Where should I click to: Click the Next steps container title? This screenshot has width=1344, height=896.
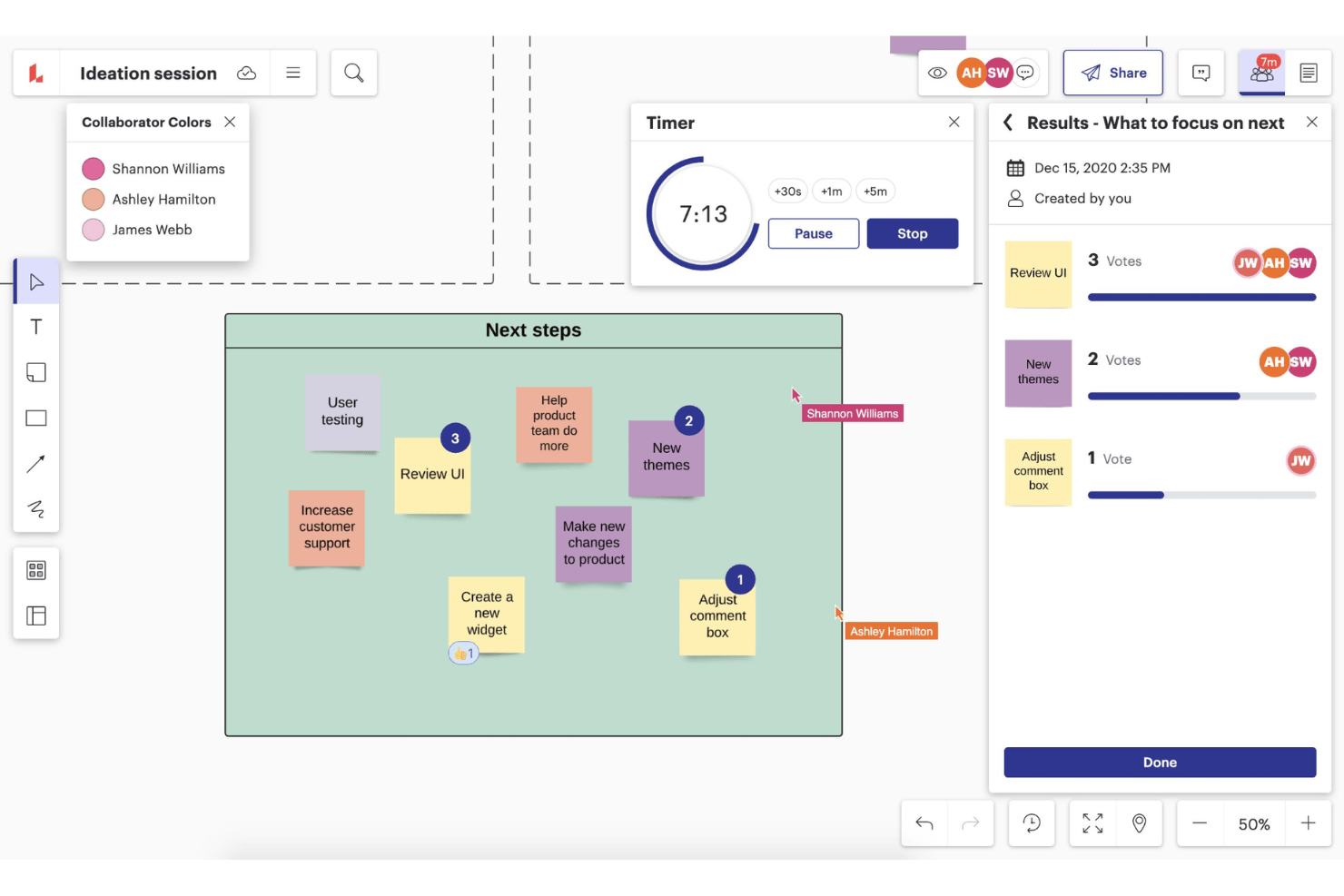533,330
